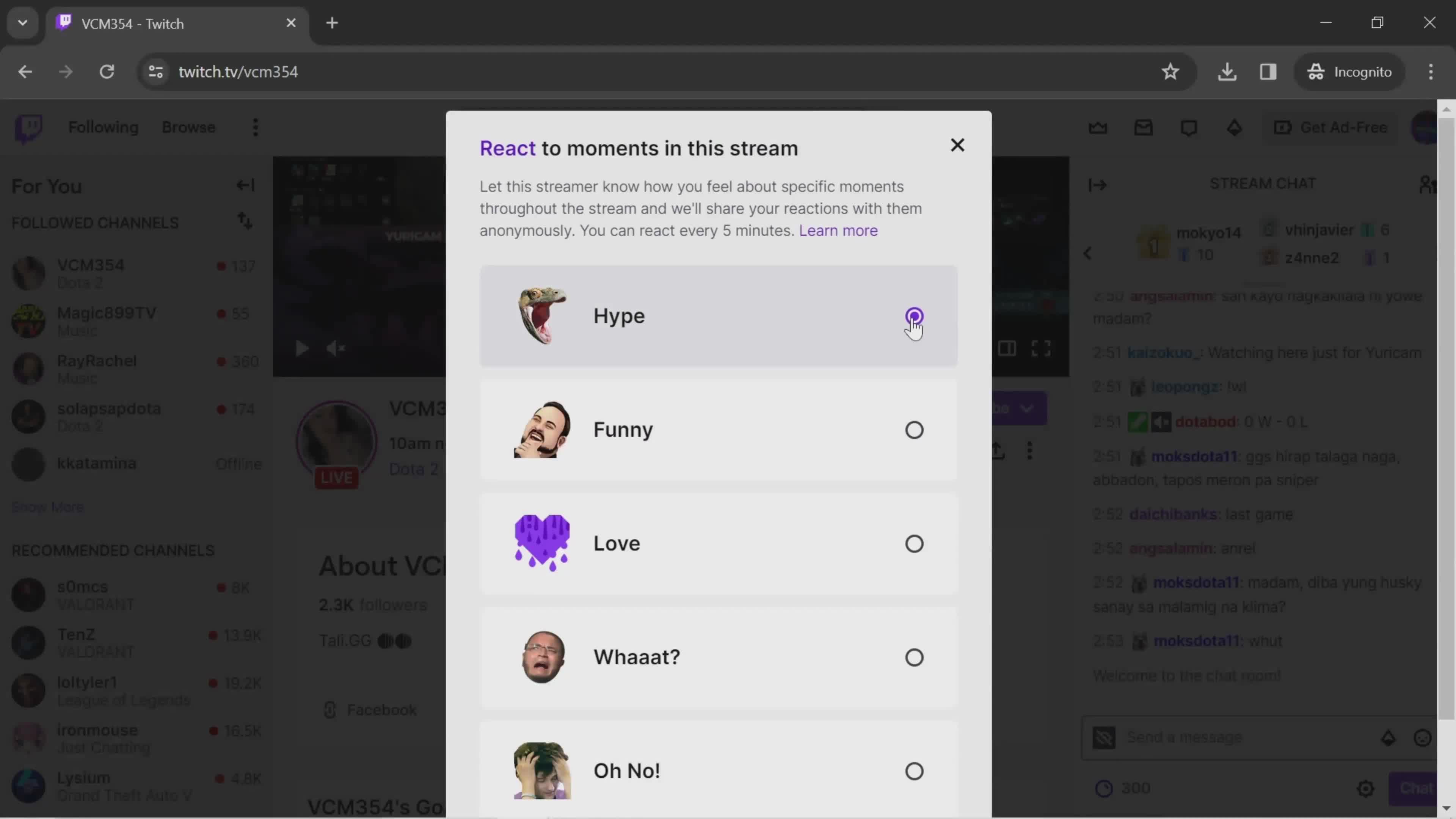Image resolution: width=1456 pixels, height=819 pixels.
Task: Click the browser extensions icon
Action: pos(1267,71)
